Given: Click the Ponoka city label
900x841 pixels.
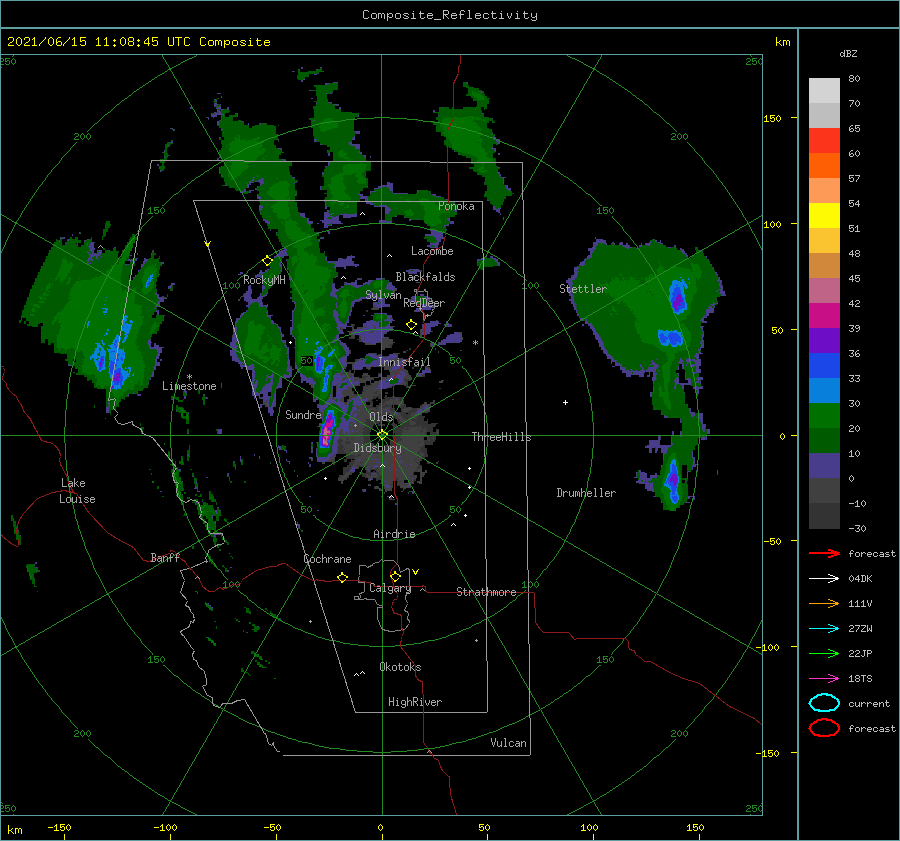Looking at the screenshot, I should click(456, 206).
